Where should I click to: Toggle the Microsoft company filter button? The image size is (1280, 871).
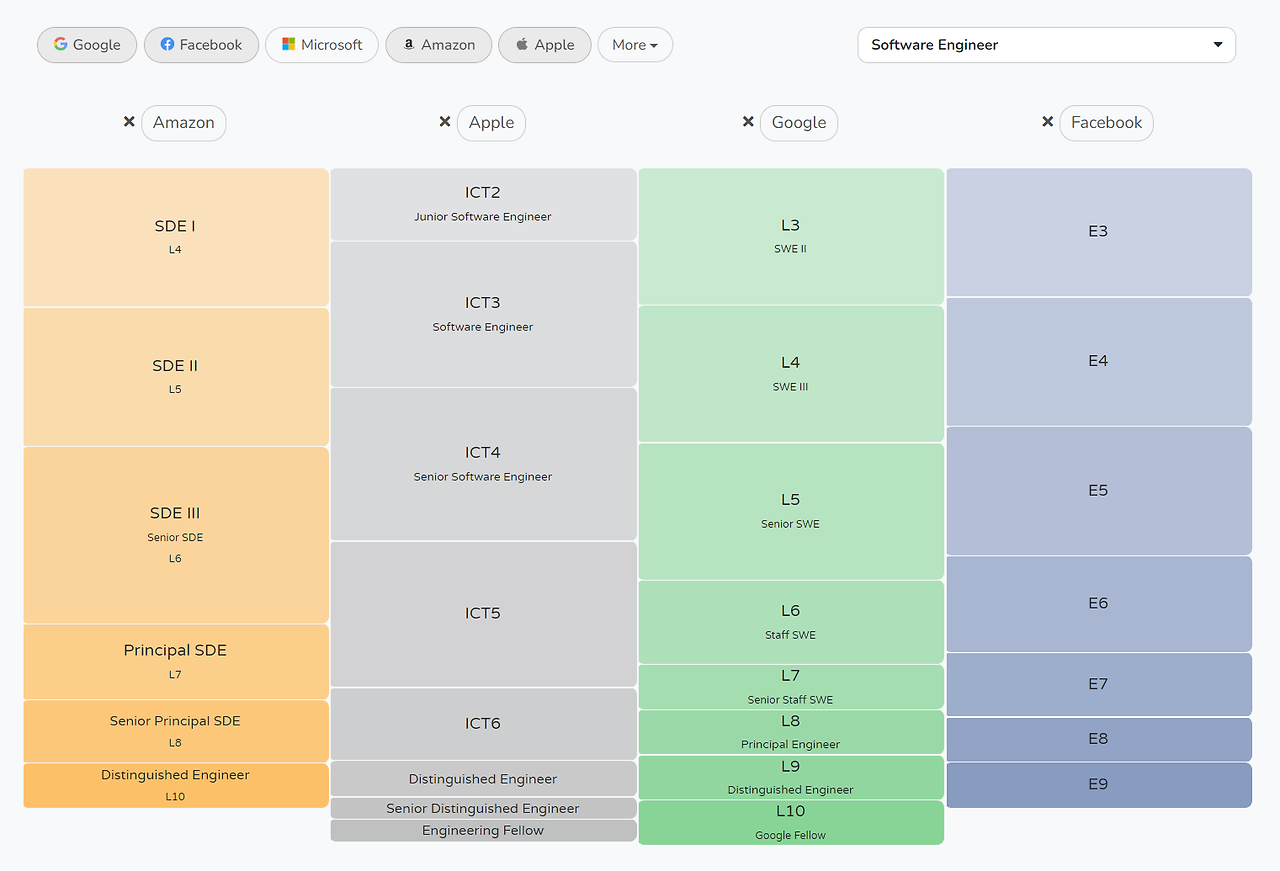pos(322,45)
